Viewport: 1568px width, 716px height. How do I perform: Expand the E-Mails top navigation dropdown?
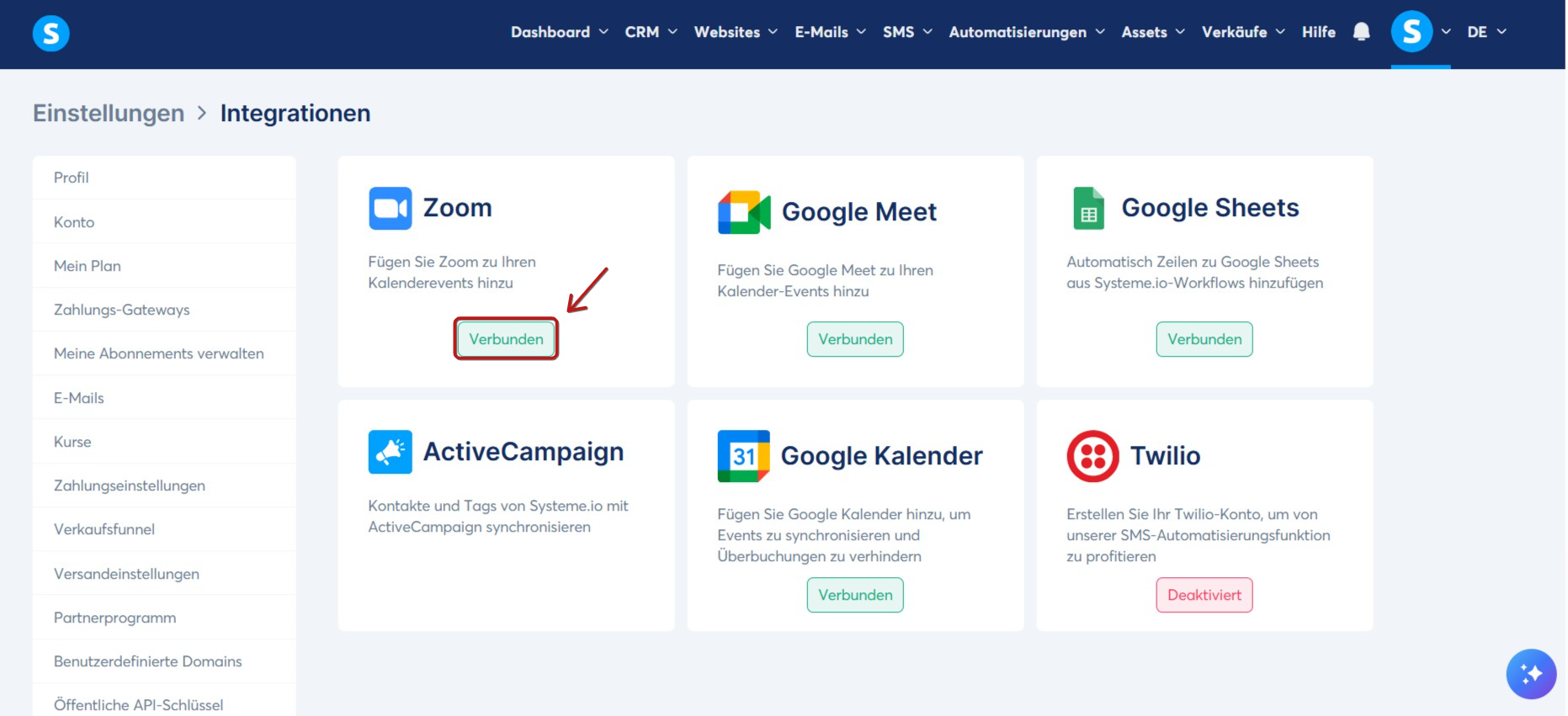click(830, 32)
